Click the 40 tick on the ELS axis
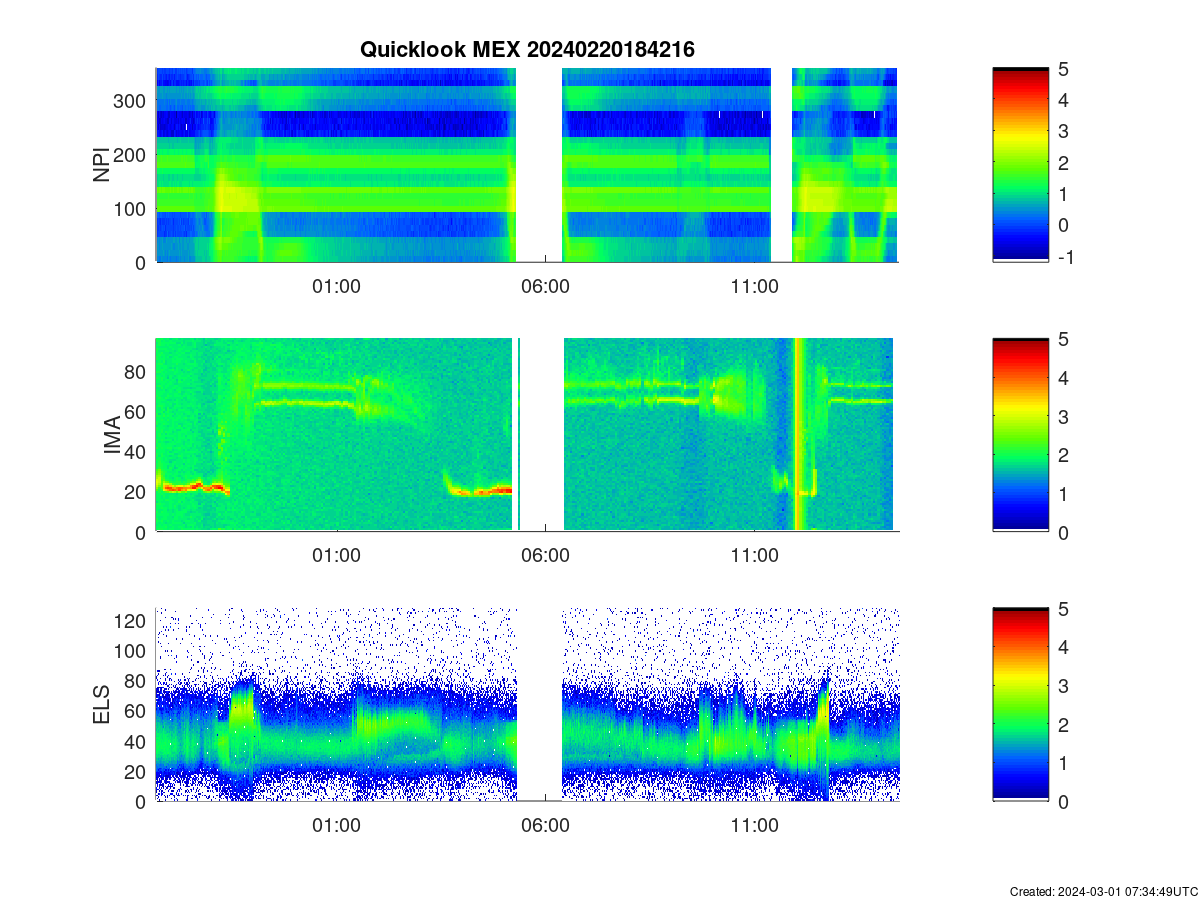Viewport: 1200px width, 900px height. (136, 741)
